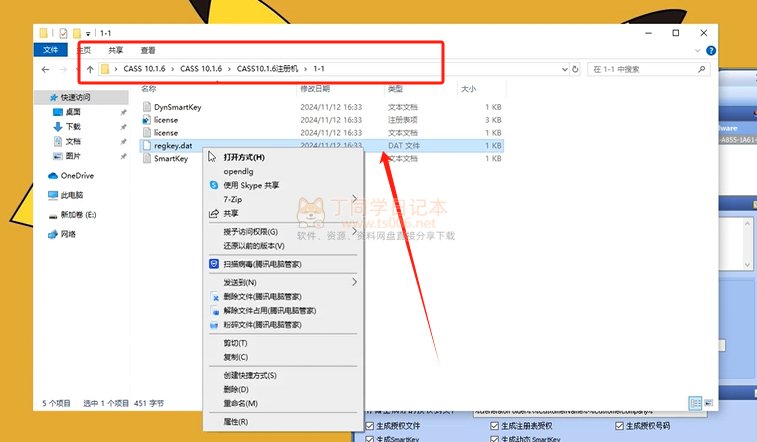The height and width of the screenshot is (442, 757).
Task: Open the quick access toolbar customize arrow
Action: coord(88,34)
